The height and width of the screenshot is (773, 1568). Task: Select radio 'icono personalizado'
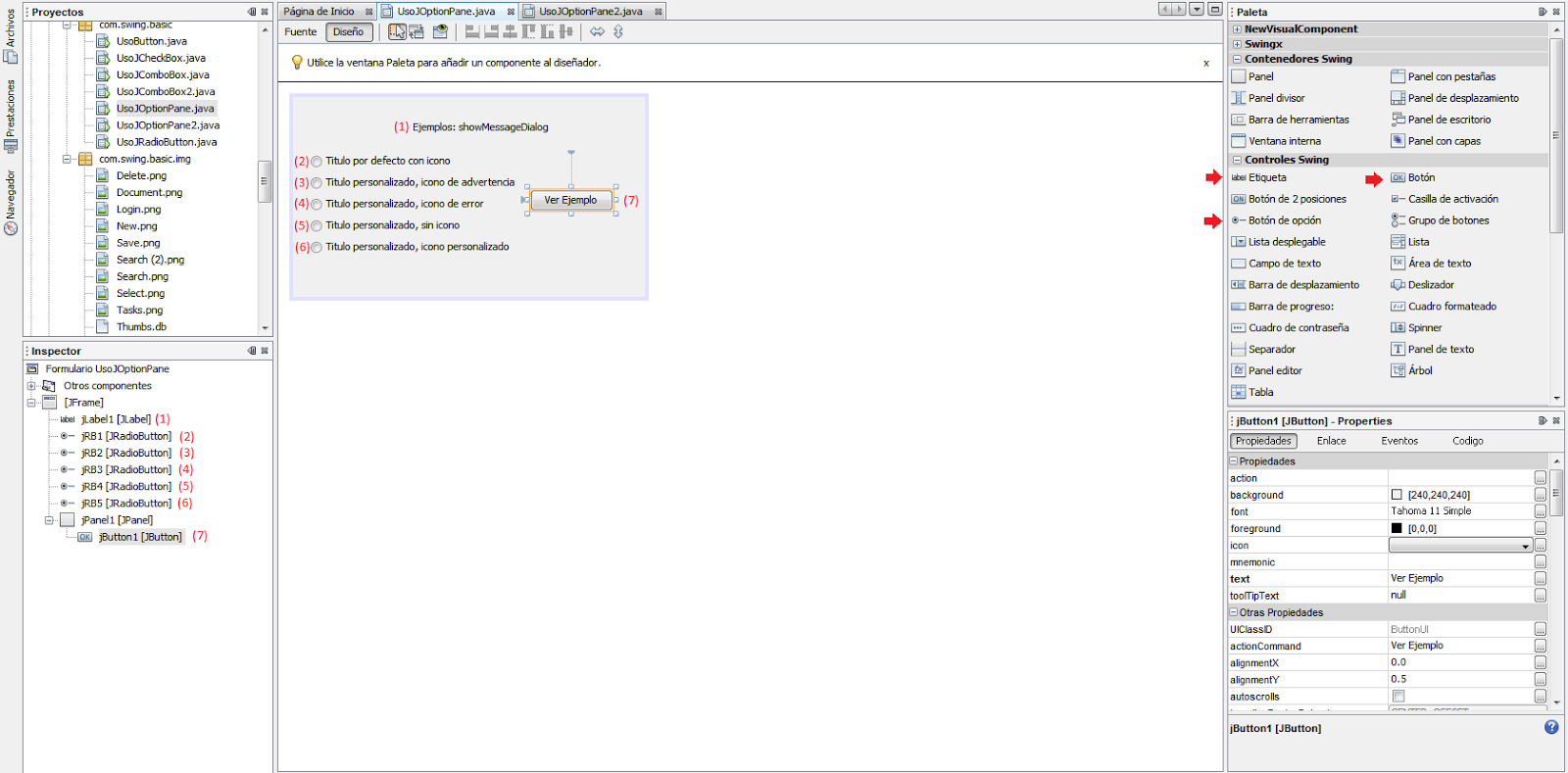click(x=317, y=248)
